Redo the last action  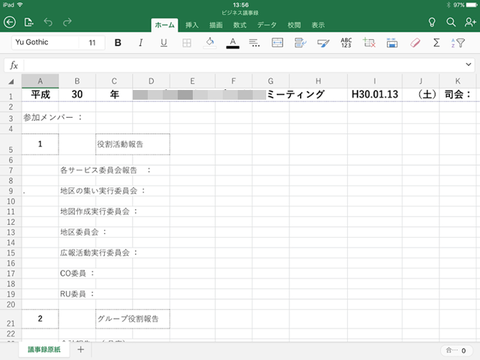(x=67, y=22)
